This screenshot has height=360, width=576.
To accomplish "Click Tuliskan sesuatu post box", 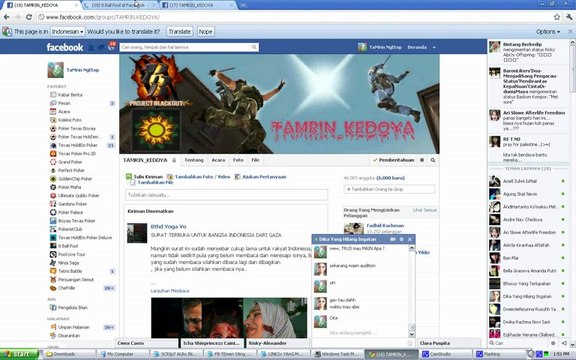I will (226, 195).
